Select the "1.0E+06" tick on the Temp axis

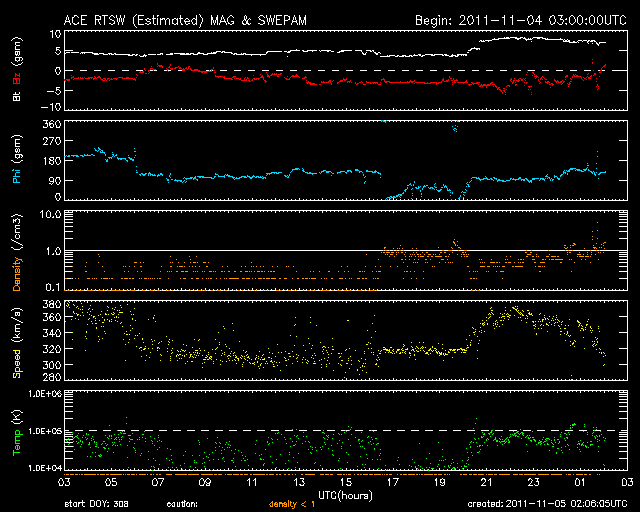tap(45, 394)
